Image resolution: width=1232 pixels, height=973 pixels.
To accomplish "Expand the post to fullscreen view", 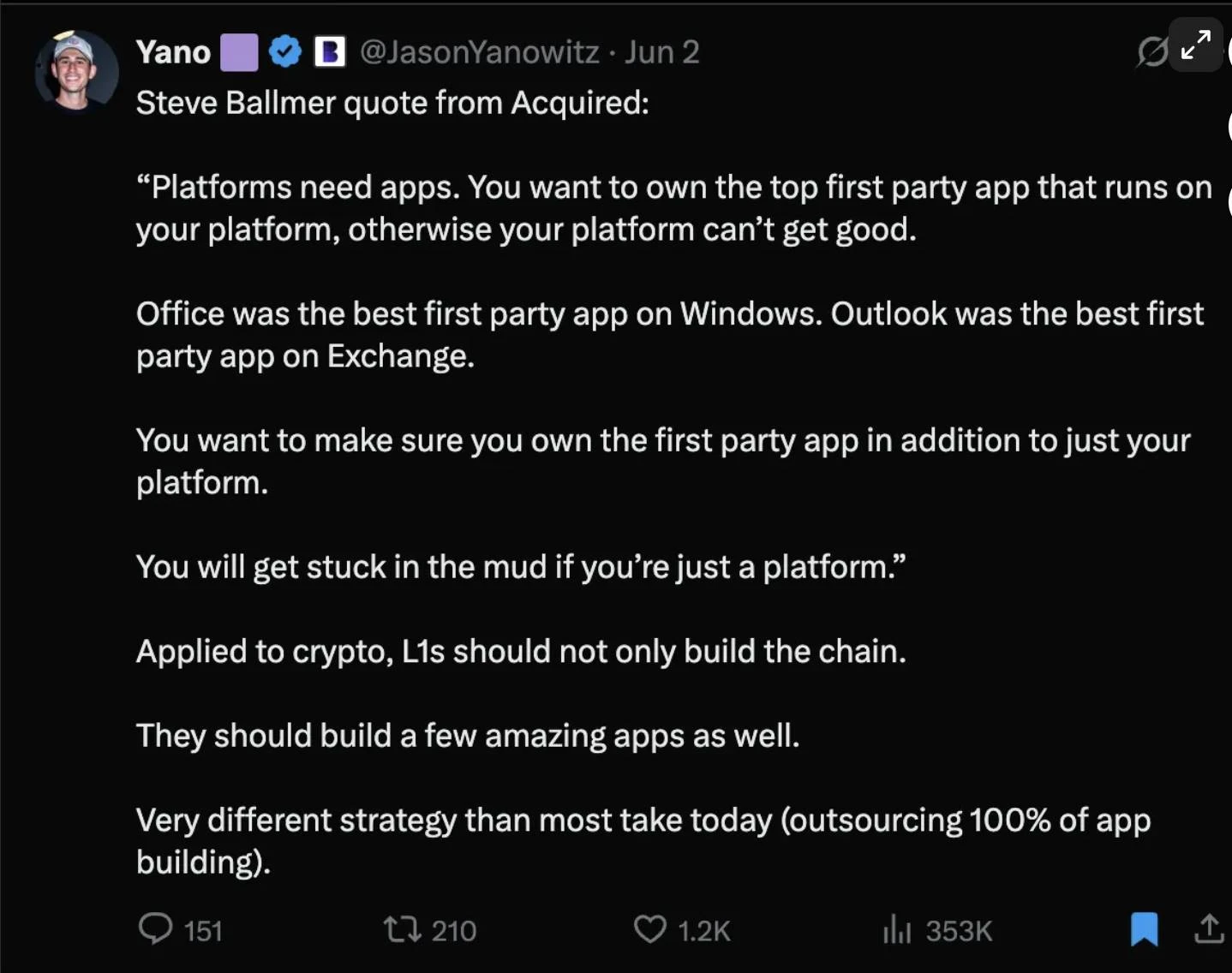I will pos(1195,45).
